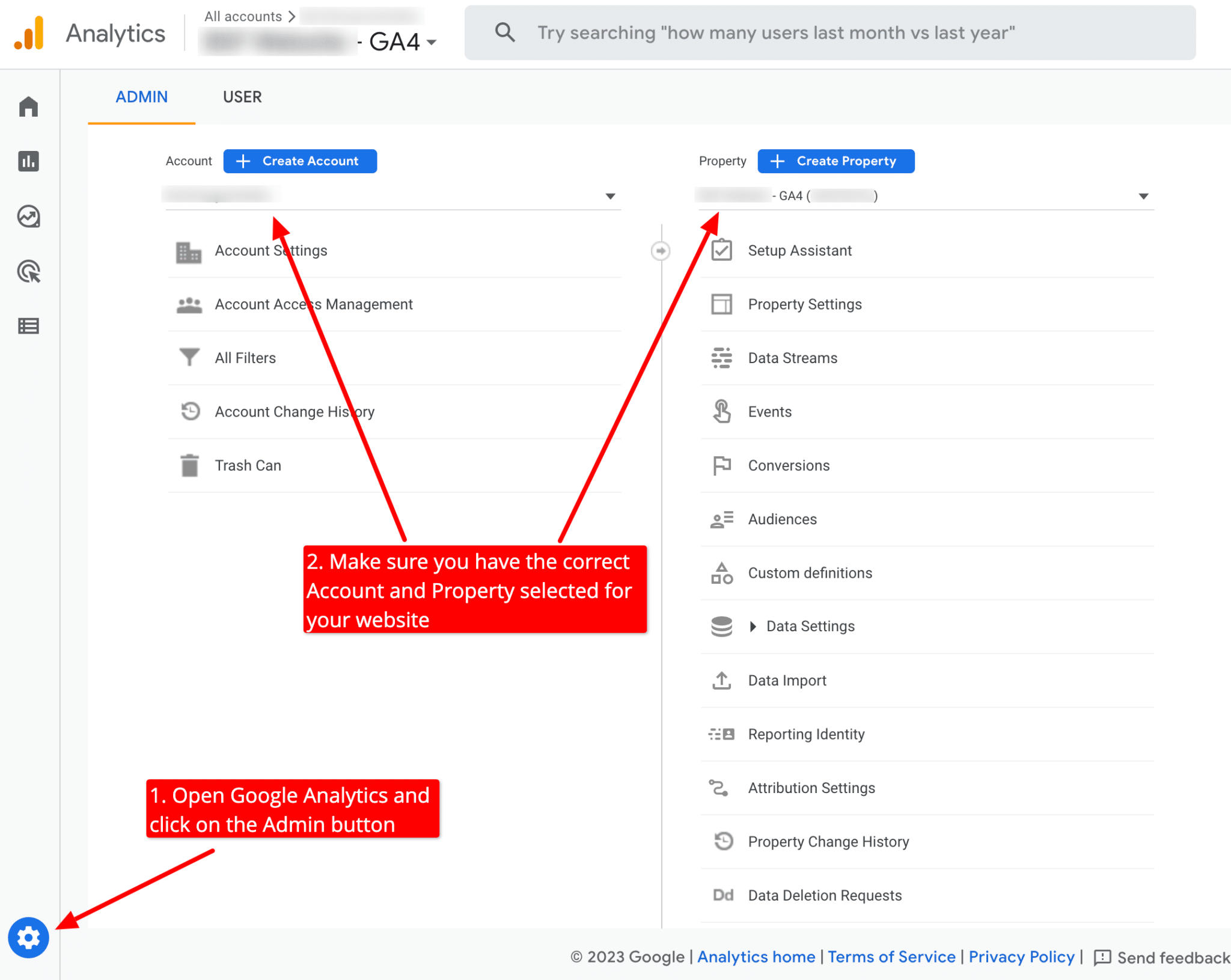Open the Advertising target icon in sidebar
This screenshot has width=1231, height=980.
pos(28,271)
